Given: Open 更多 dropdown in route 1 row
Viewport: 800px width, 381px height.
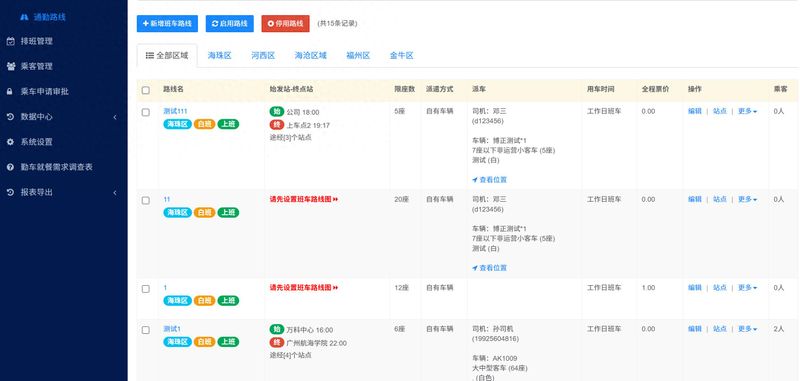Looking at the screenshot, I should point(747,288).
